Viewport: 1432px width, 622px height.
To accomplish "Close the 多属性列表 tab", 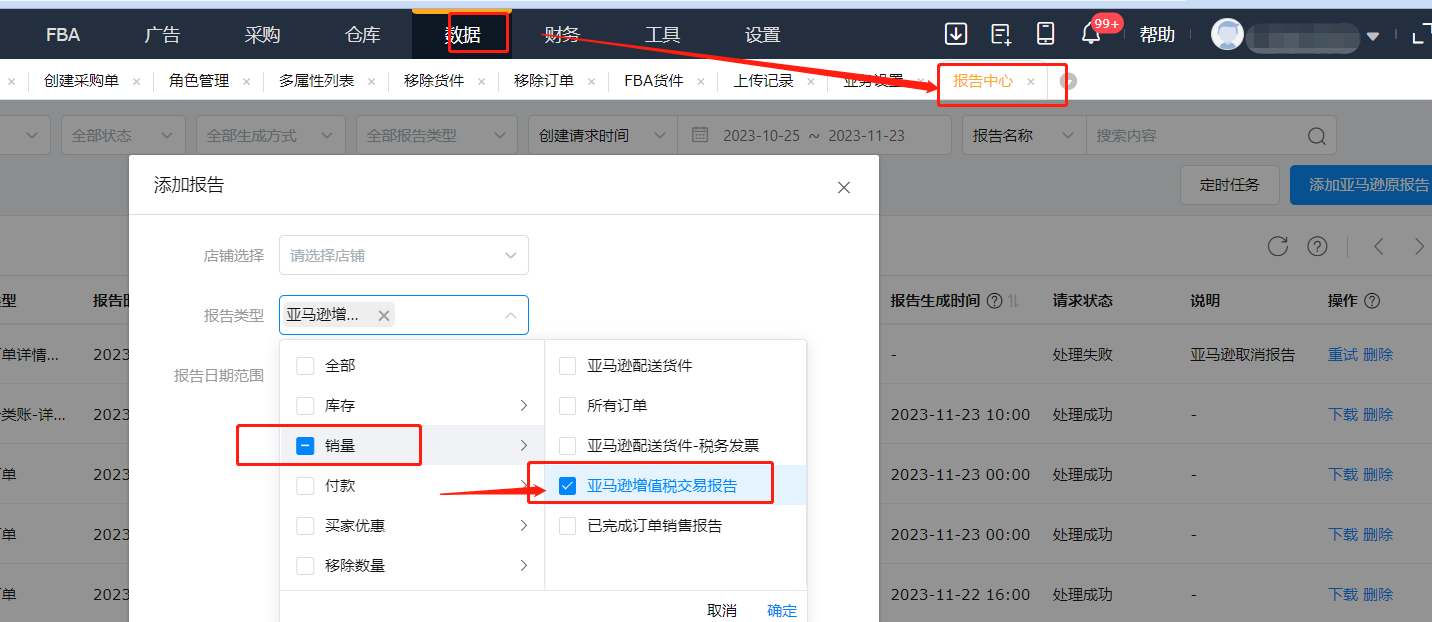I will click(371, 82).
